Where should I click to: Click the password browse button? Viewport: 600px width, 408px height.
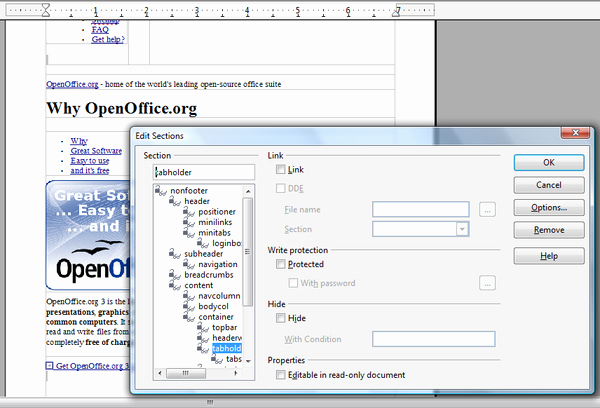point(487,283)
